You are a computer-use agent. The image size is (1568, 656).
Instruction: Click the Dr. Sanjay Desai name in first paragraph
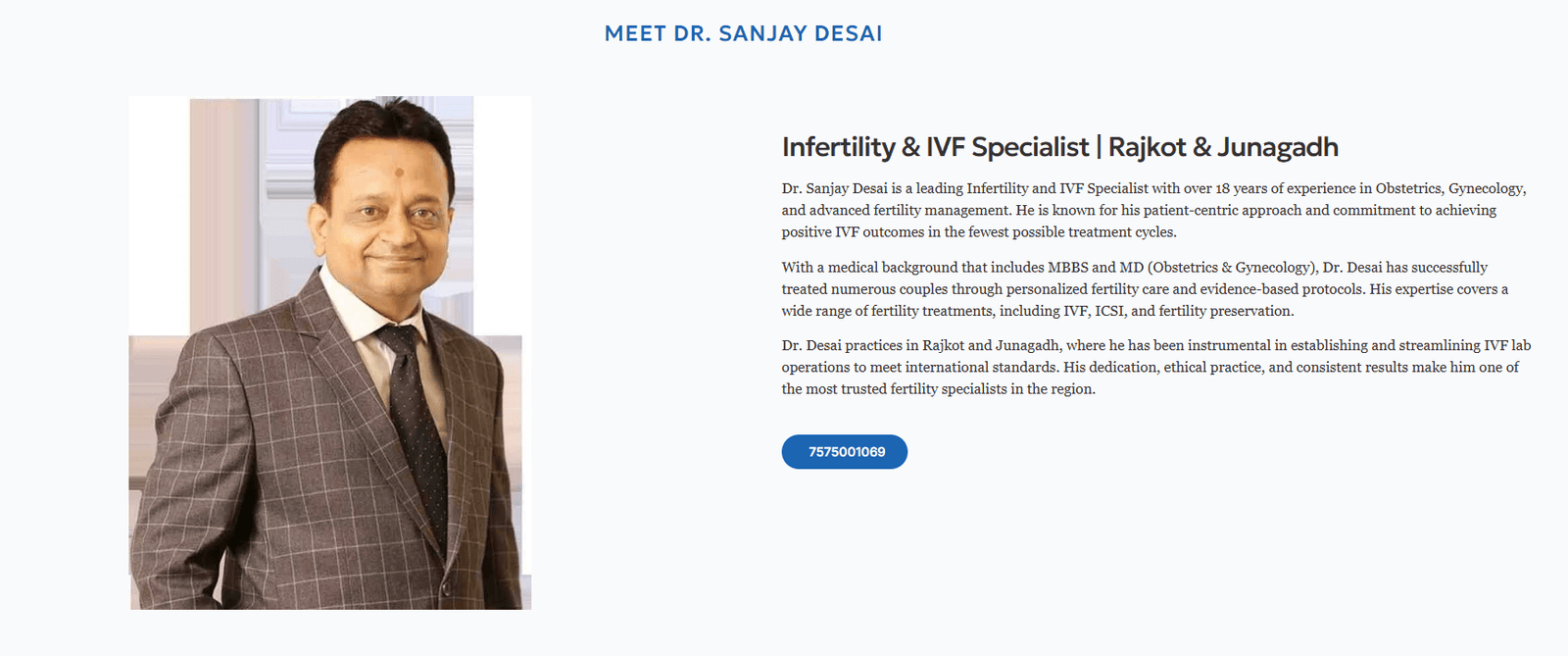click(838, 187)
